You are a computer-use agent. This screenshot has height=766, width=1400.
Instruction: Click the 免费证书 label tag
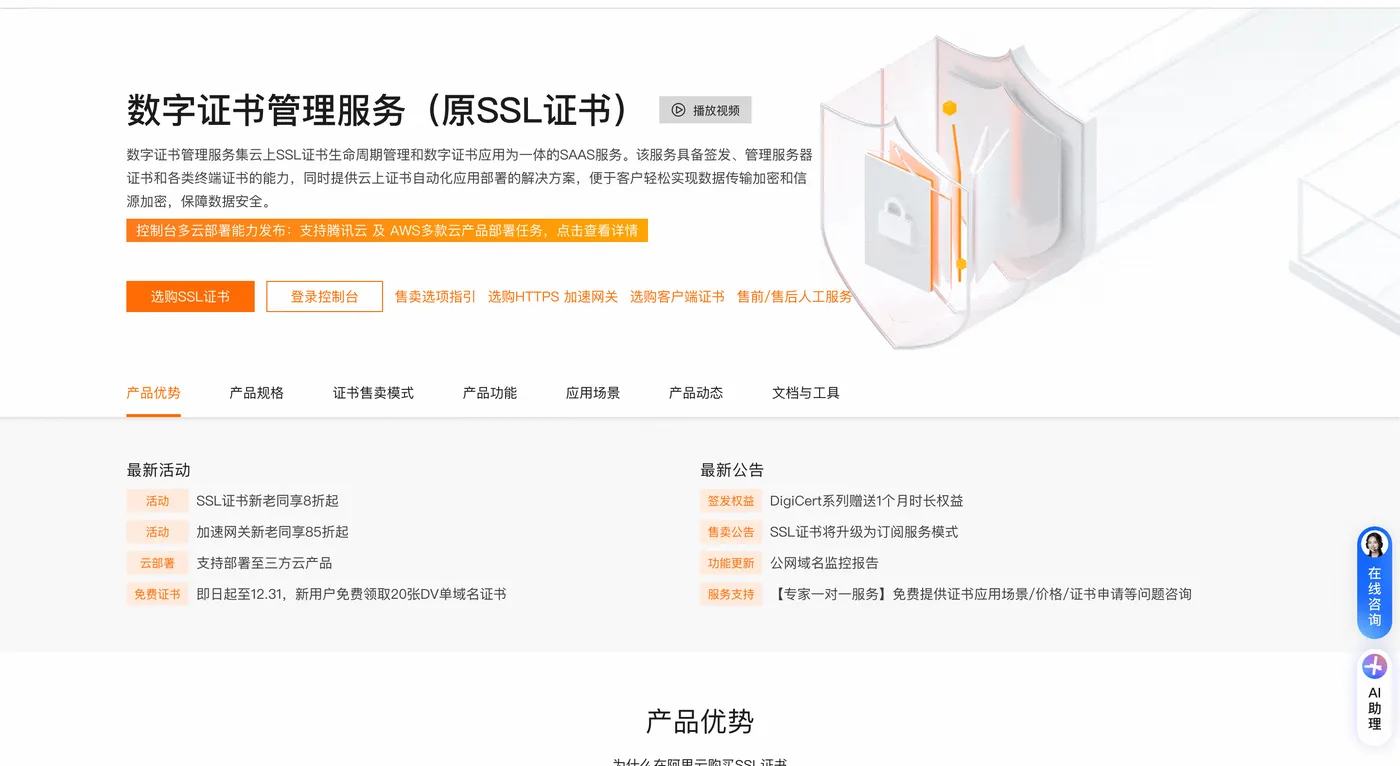(x=157, y=593)
